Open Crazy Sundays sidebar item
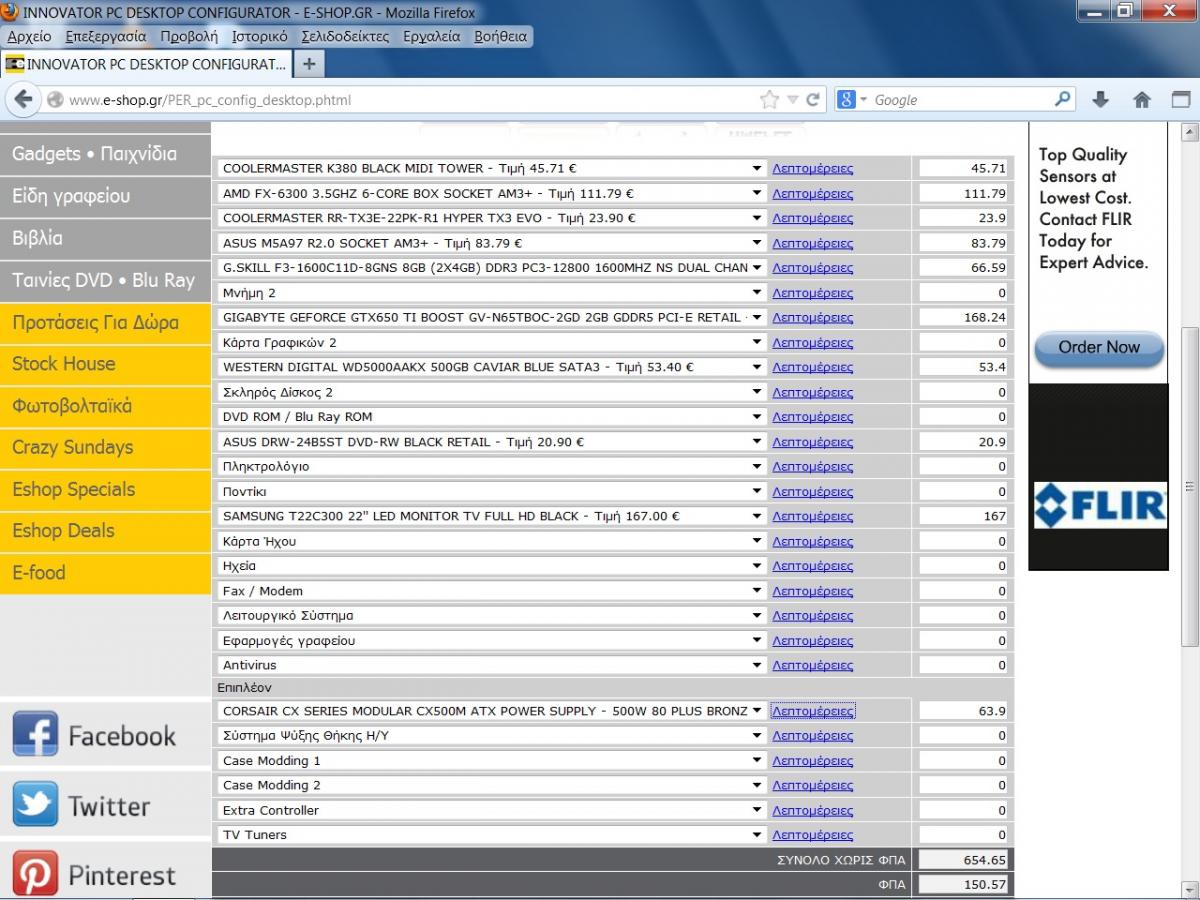Viewport: 1200px width, 900px height. (105, 447)
